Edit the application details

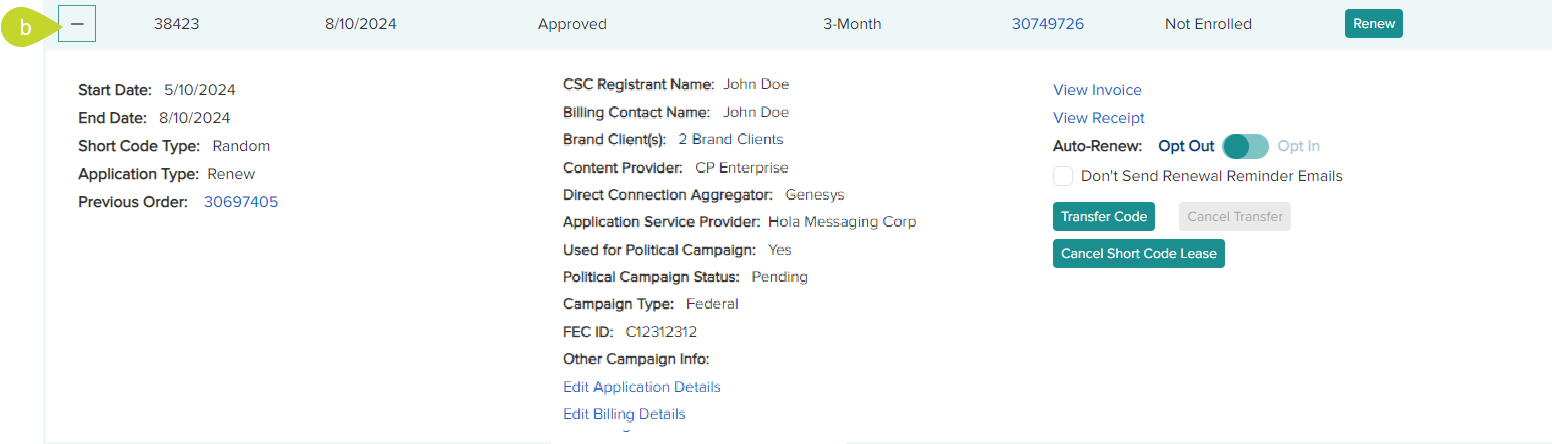point(641,387)
